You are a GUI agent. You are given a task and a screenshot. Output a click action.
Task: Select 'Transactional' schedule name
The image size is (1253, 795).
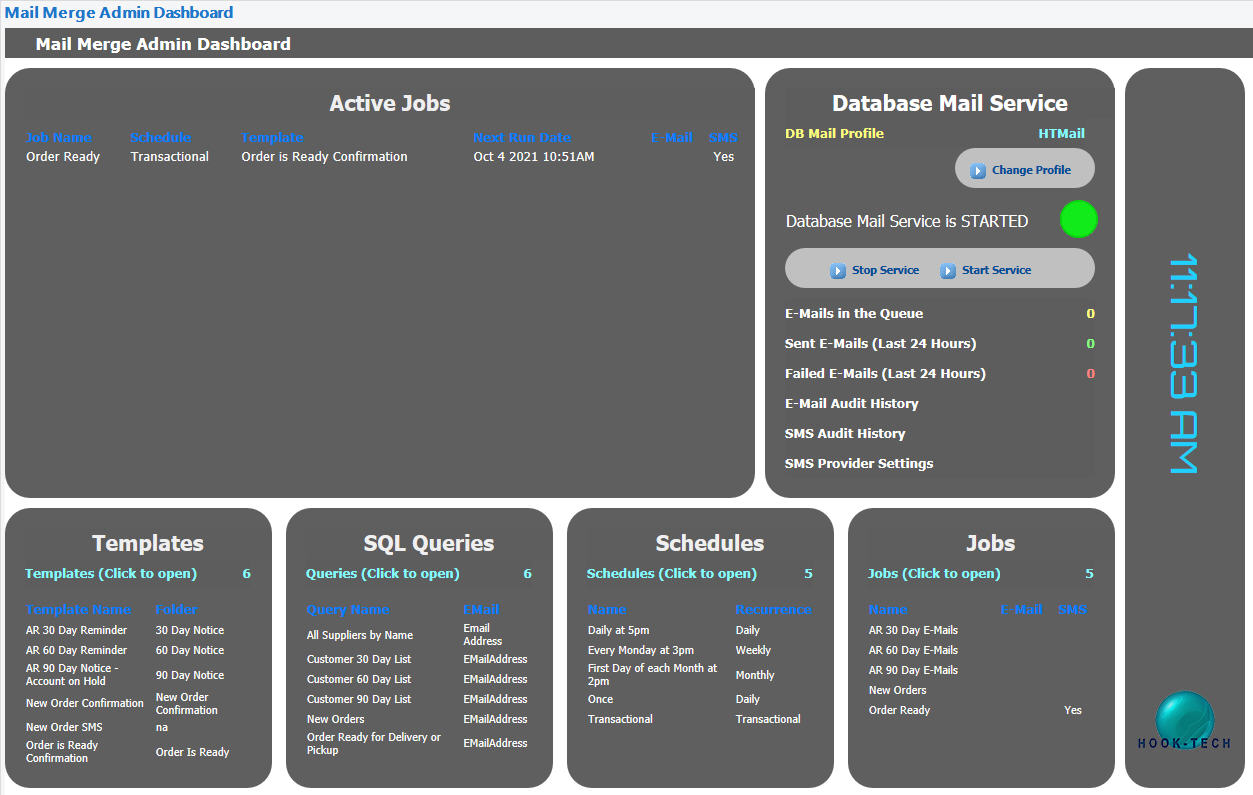pyautogui.click(x=620, y=720)
